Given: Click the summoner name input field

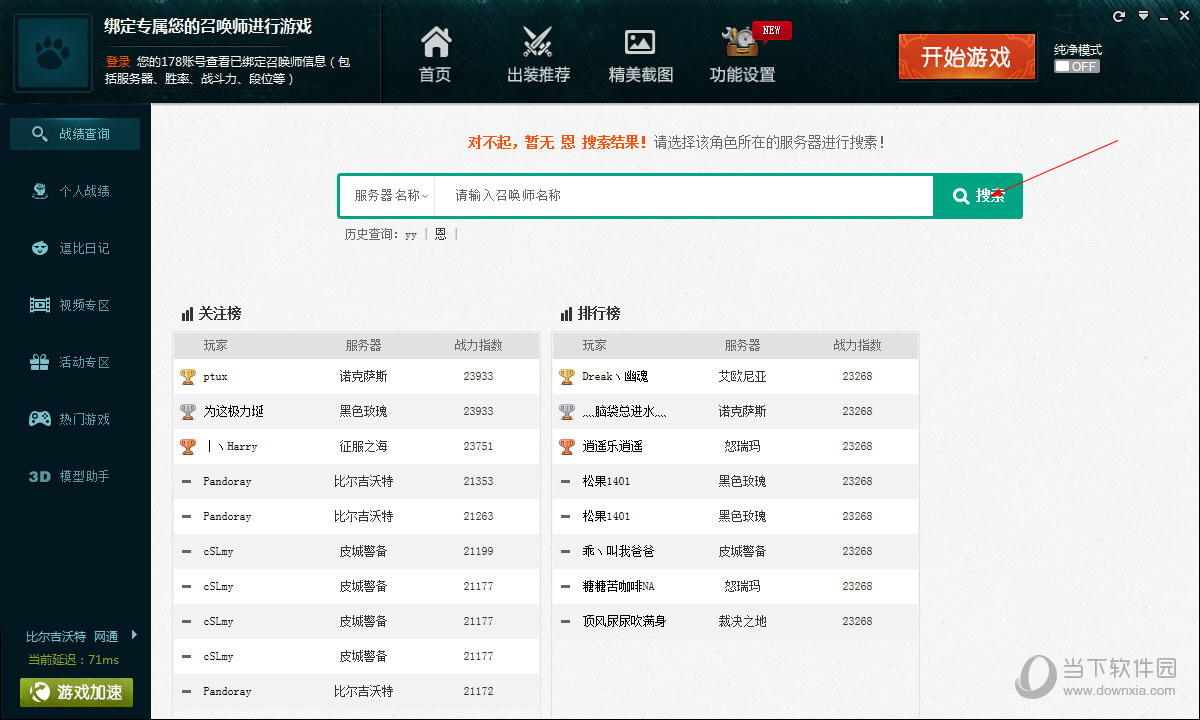Looking at the screenshot, I should (650, 196).
